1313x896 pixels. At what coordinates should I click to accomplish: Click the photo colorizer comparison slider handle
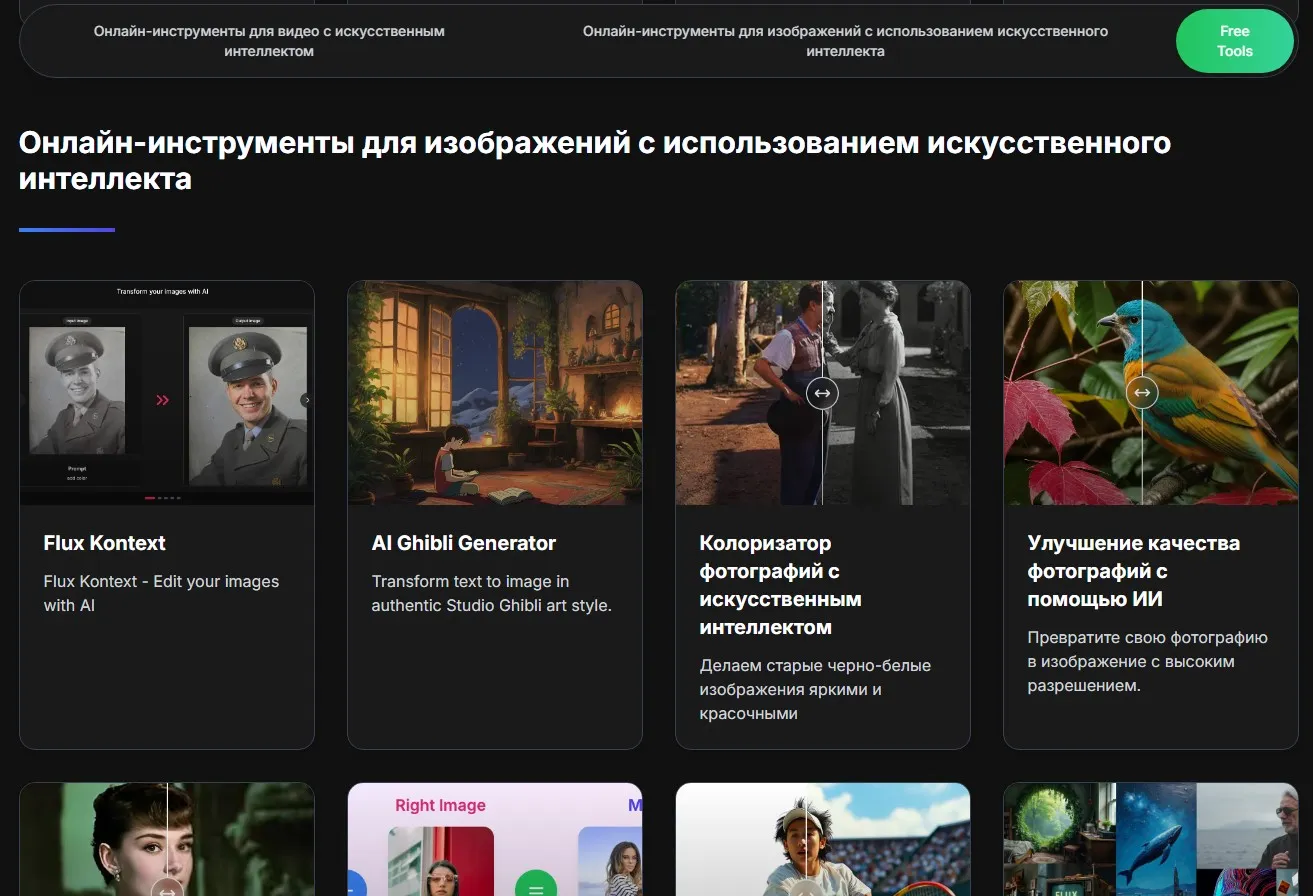point(822,393)
